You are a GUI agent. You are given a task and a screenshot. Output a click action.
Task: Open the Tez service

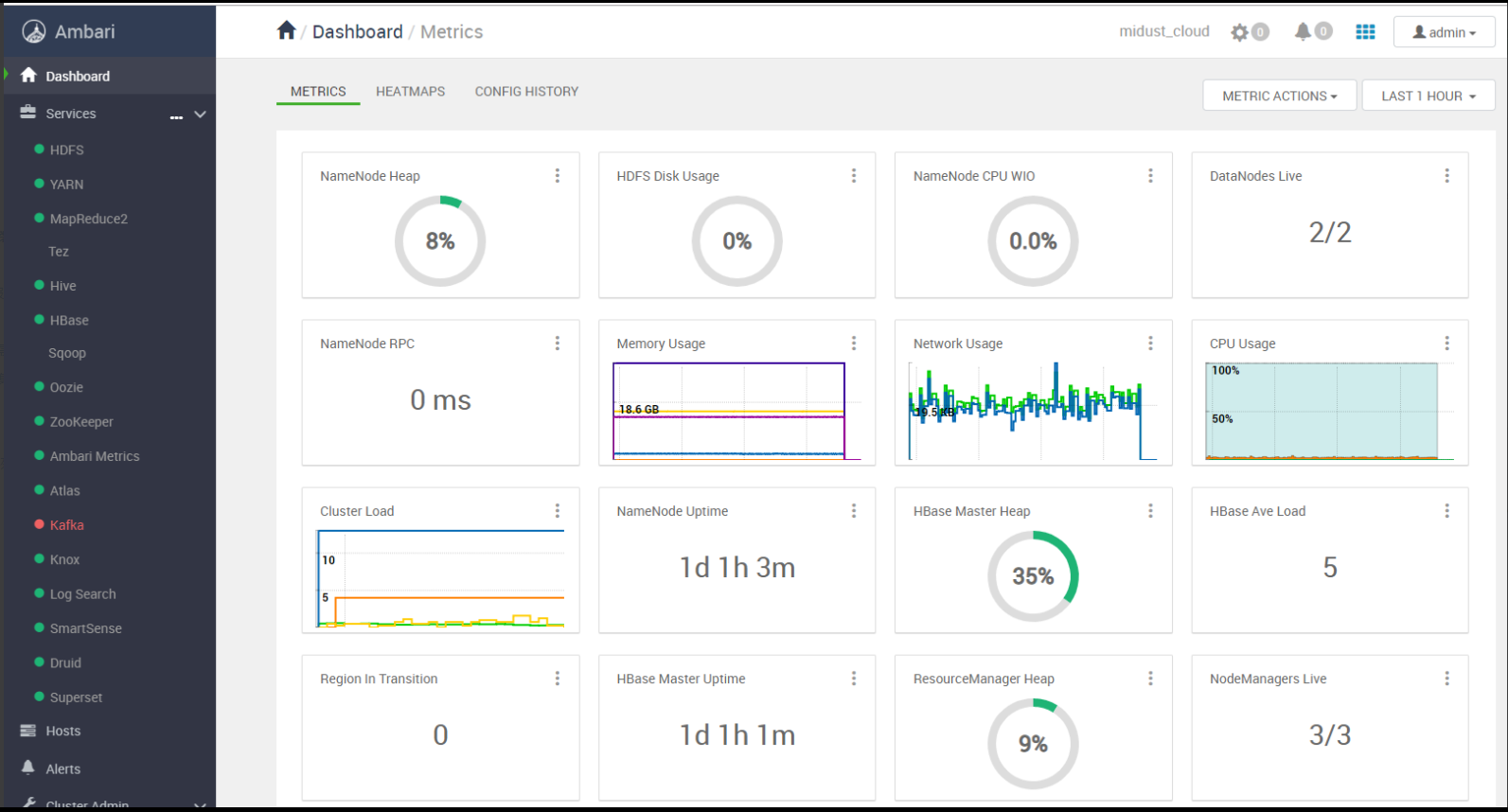pyautogui.click(x=59, y=252)
